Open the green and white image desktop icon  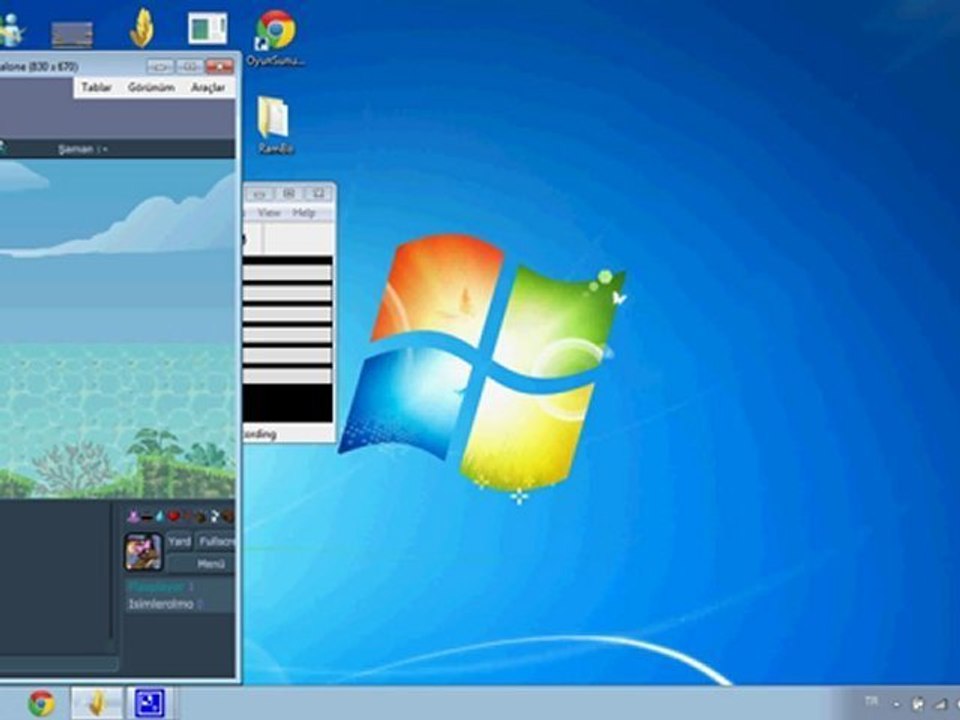click(x=208, y=28)
